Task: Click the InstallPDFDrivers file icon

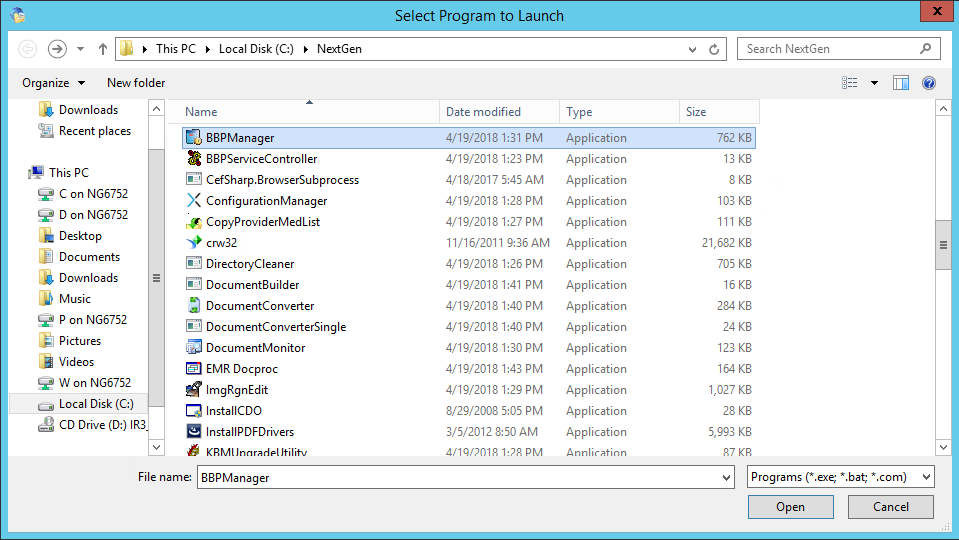Action: (x=194, y=431)
